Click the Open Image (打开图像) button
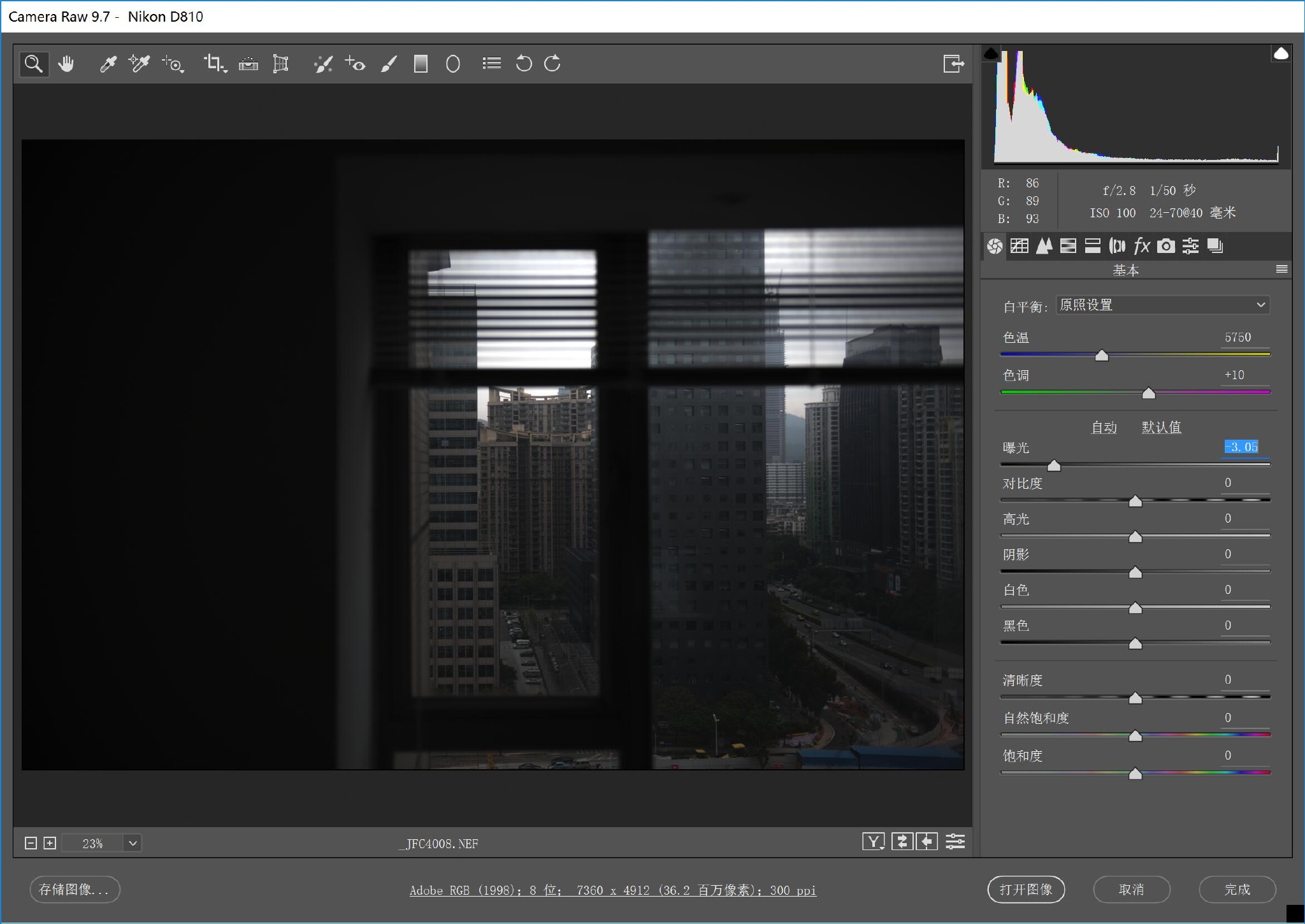 pyautogui.click(x=1026, y=890)
